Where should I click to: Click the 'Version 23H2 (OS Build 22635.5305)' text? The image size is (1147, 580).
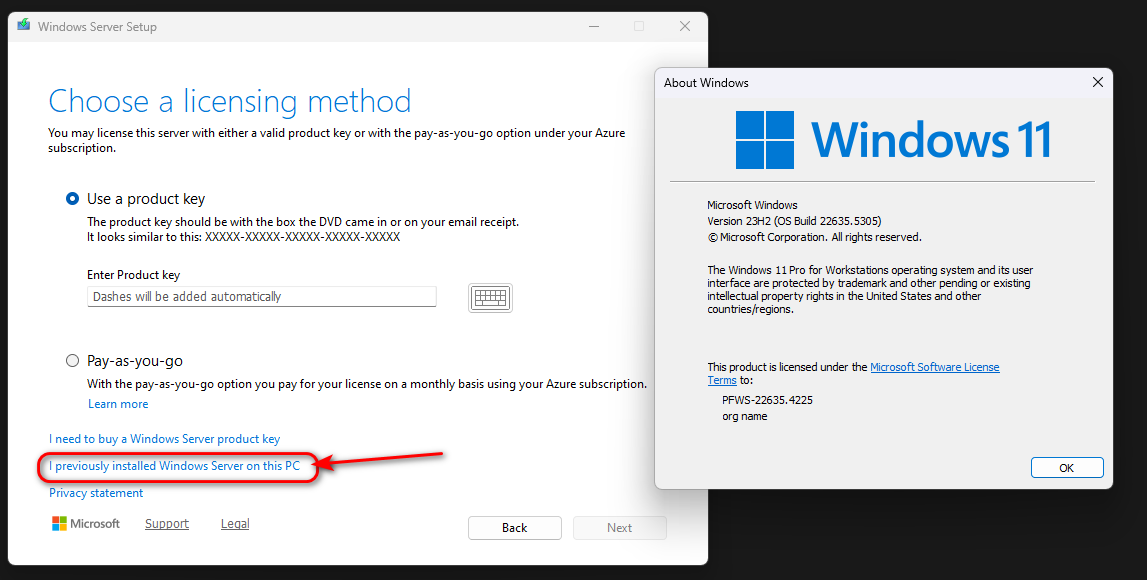(794, 221)
